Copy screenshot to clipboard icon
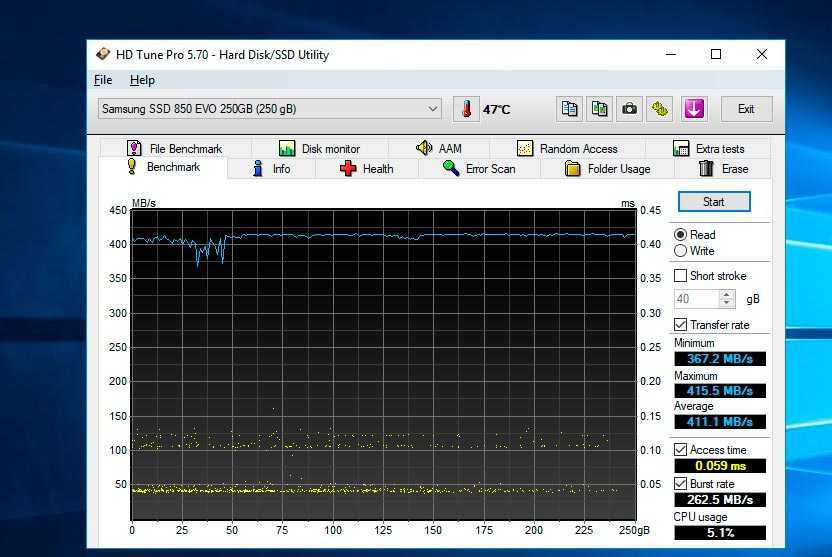832x557 pixels. tap(600, 109)
